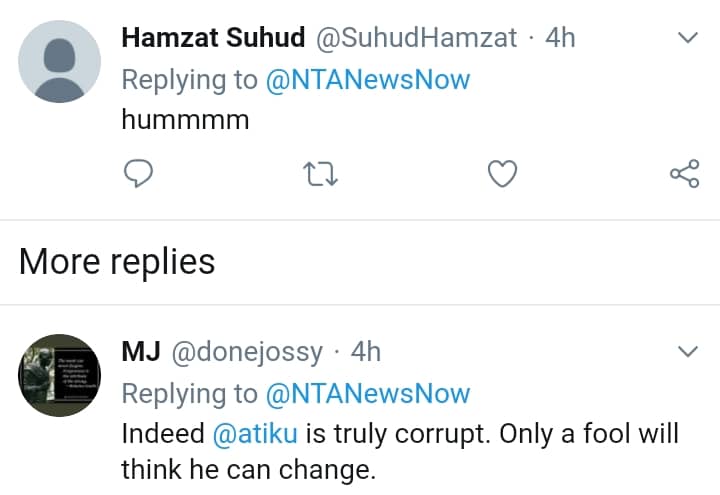Screen dimensions: 720x495
Task: Retweet Hamzat Suhud's hummmm tweet
Action: pos(320,175)
